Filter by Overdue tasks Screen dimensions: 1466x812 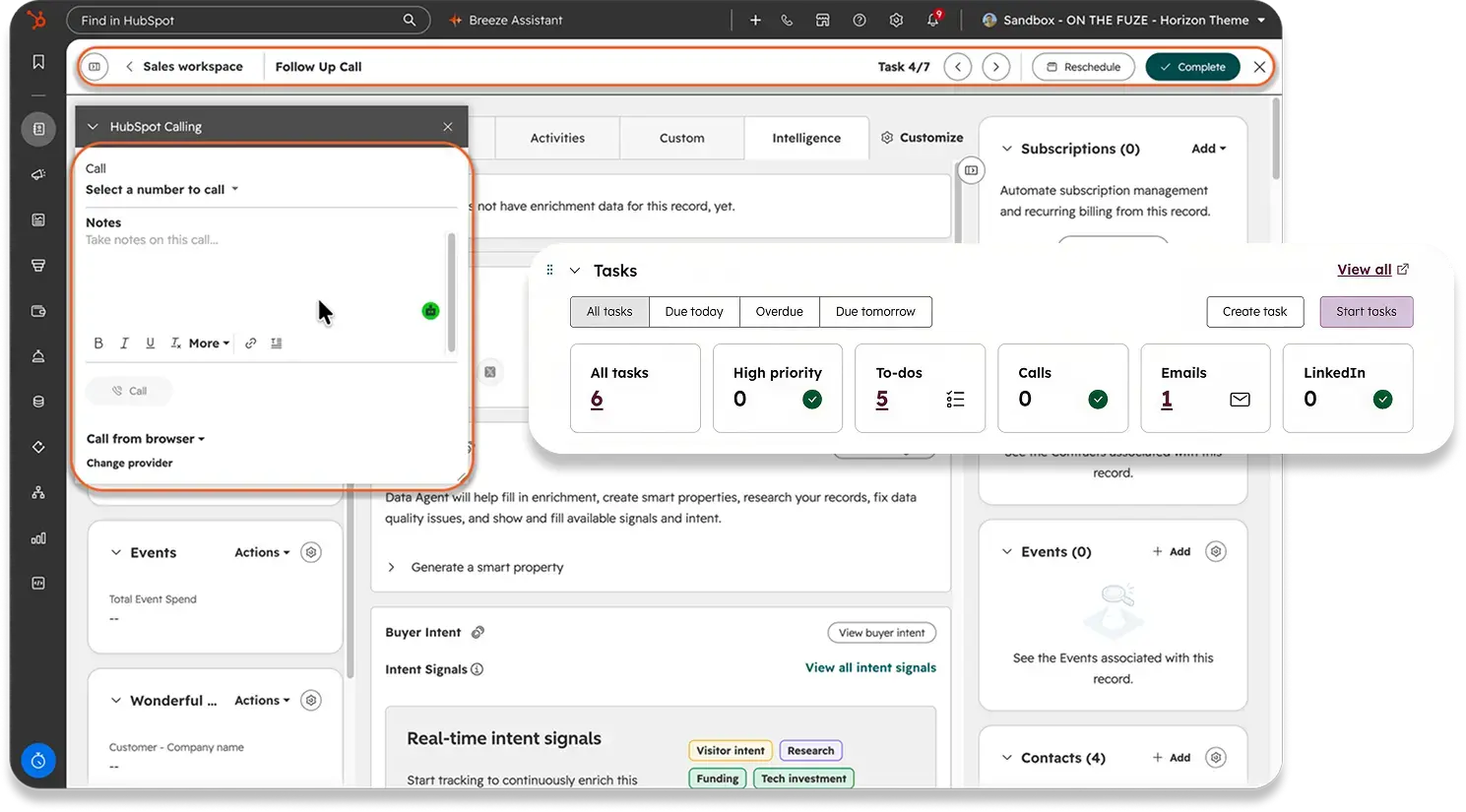[780, 312]
